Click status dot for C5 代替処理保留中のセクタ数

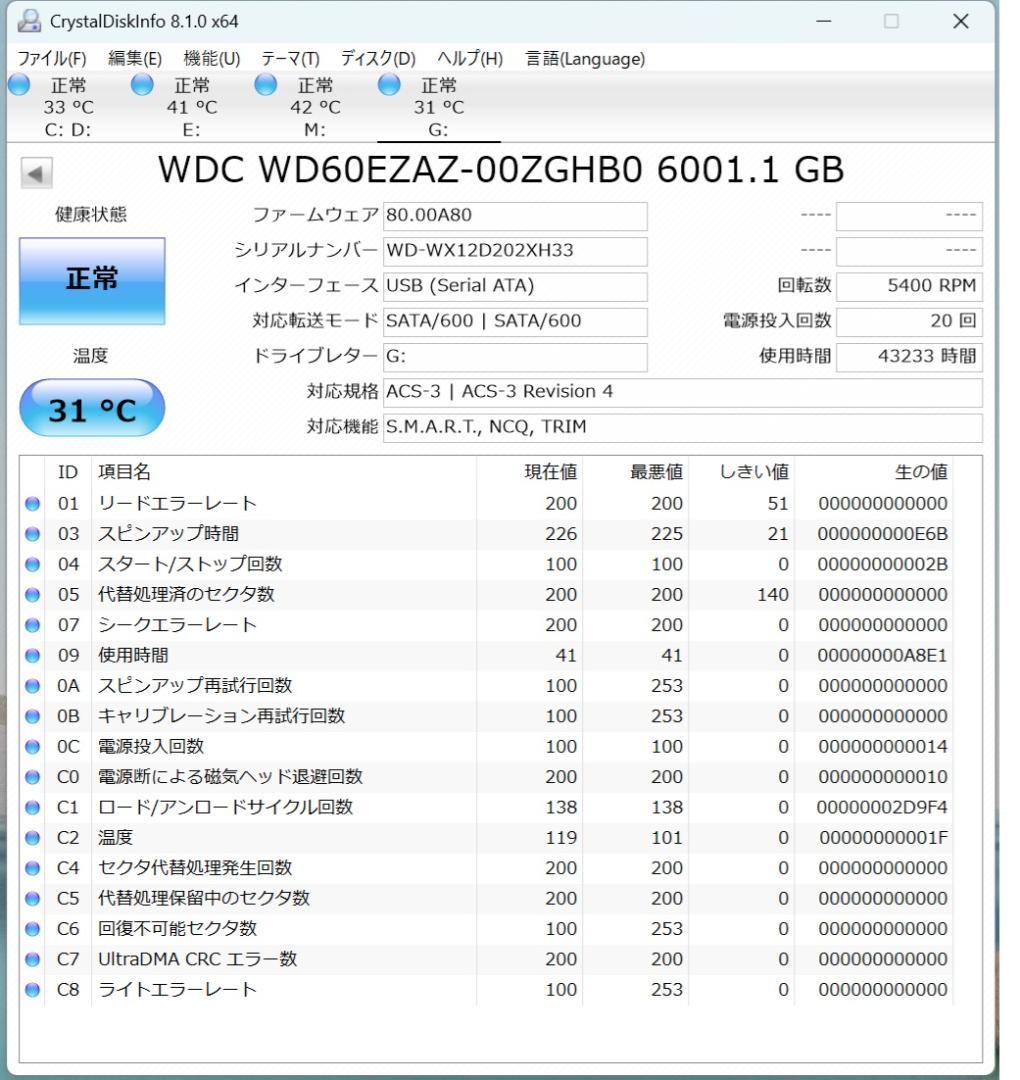pos(32,898)
